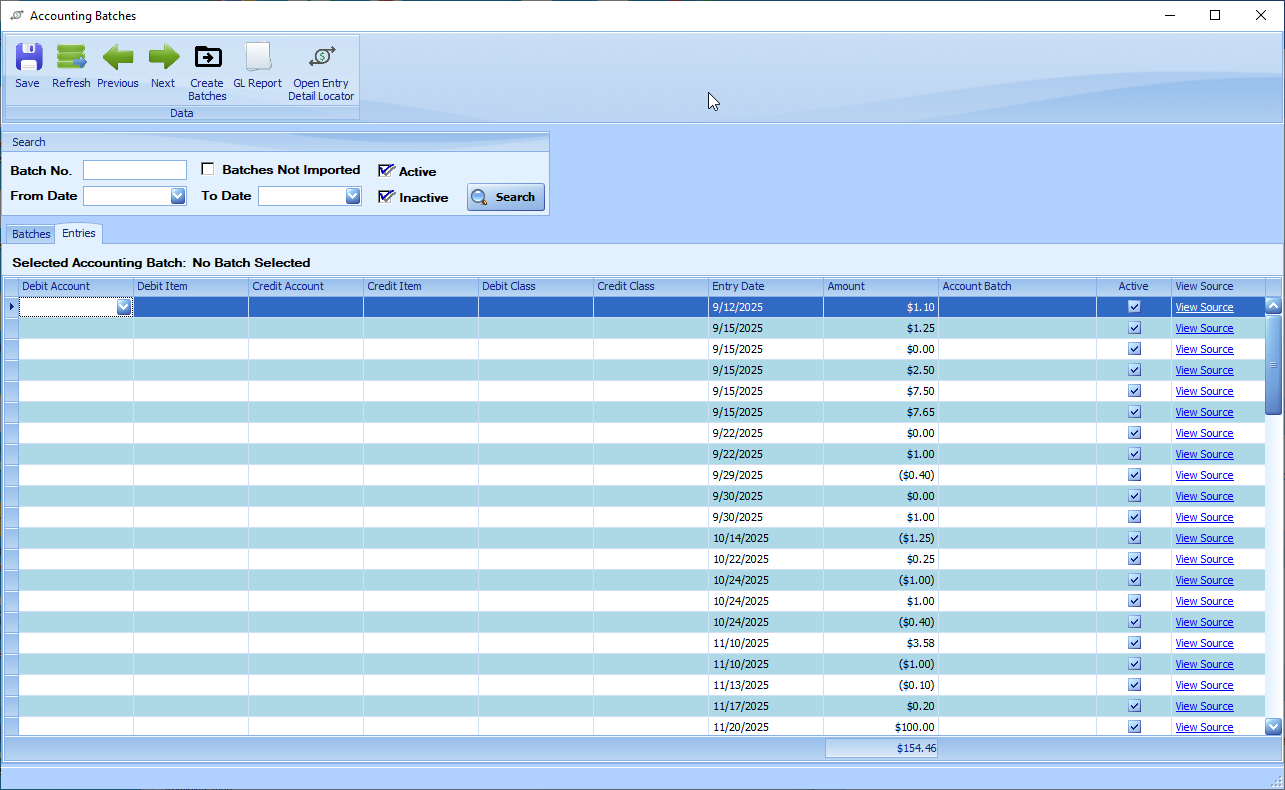Toggle Active checkbox for the $100.00 entry
Screen dimensions: 1285x790
click(1134, 727)
